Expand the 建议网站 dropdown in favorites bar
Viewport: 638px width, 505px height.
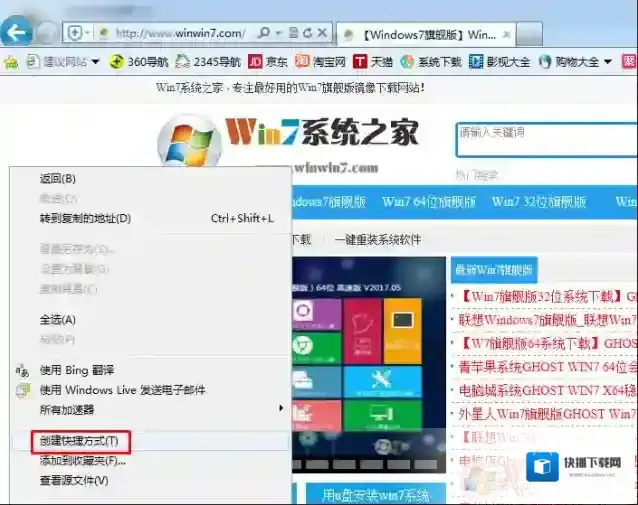pos(95,62)
